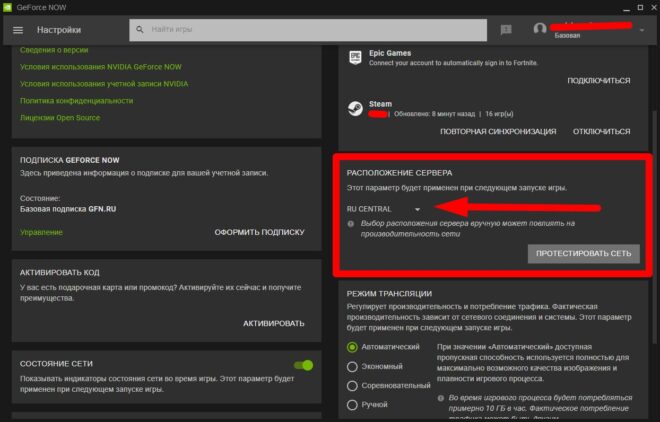Click the GeForce NOW app icon
660x422 pixels.
pyautogui.click(x=7, y=7)
